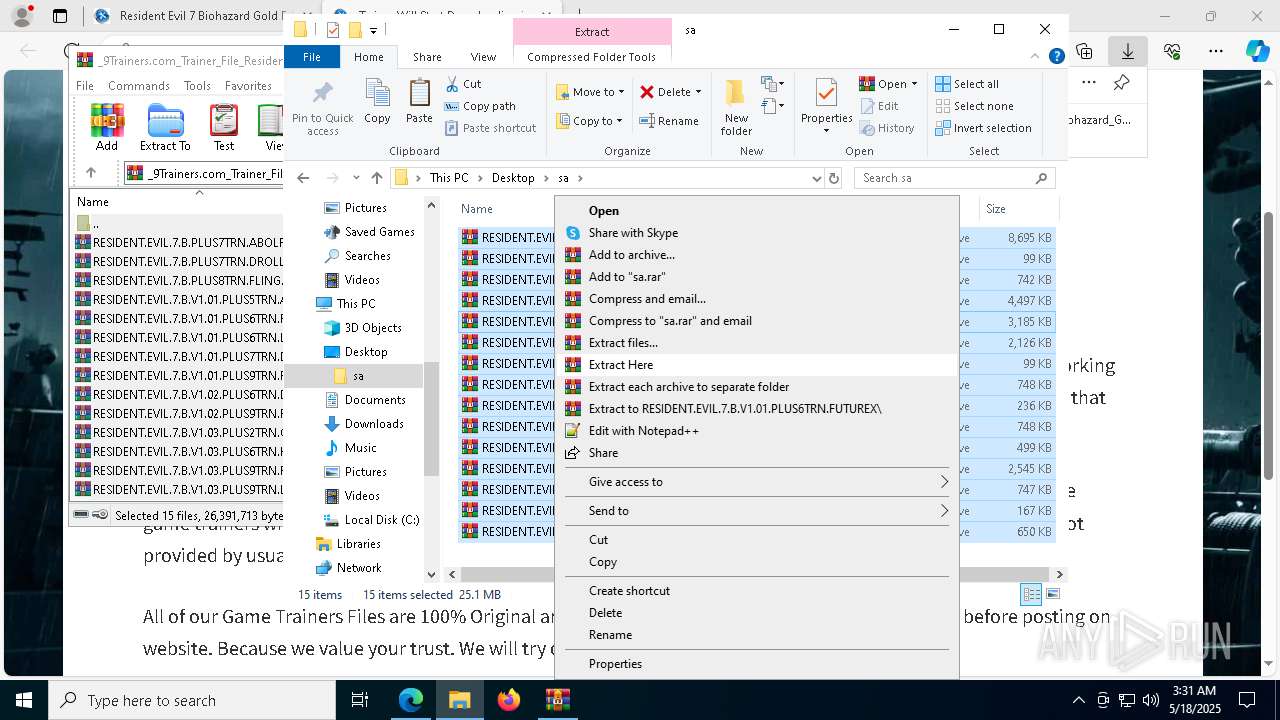1280x720 pixels.
Task: Select Compress and email... entry
Action: pyautogui.click(x=757, y=299)
